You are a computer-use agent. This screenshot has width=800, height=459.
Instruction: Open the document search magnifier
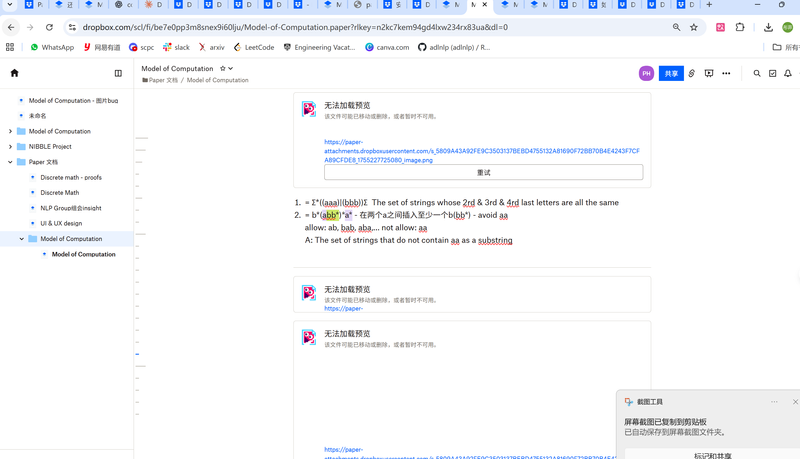757,73
